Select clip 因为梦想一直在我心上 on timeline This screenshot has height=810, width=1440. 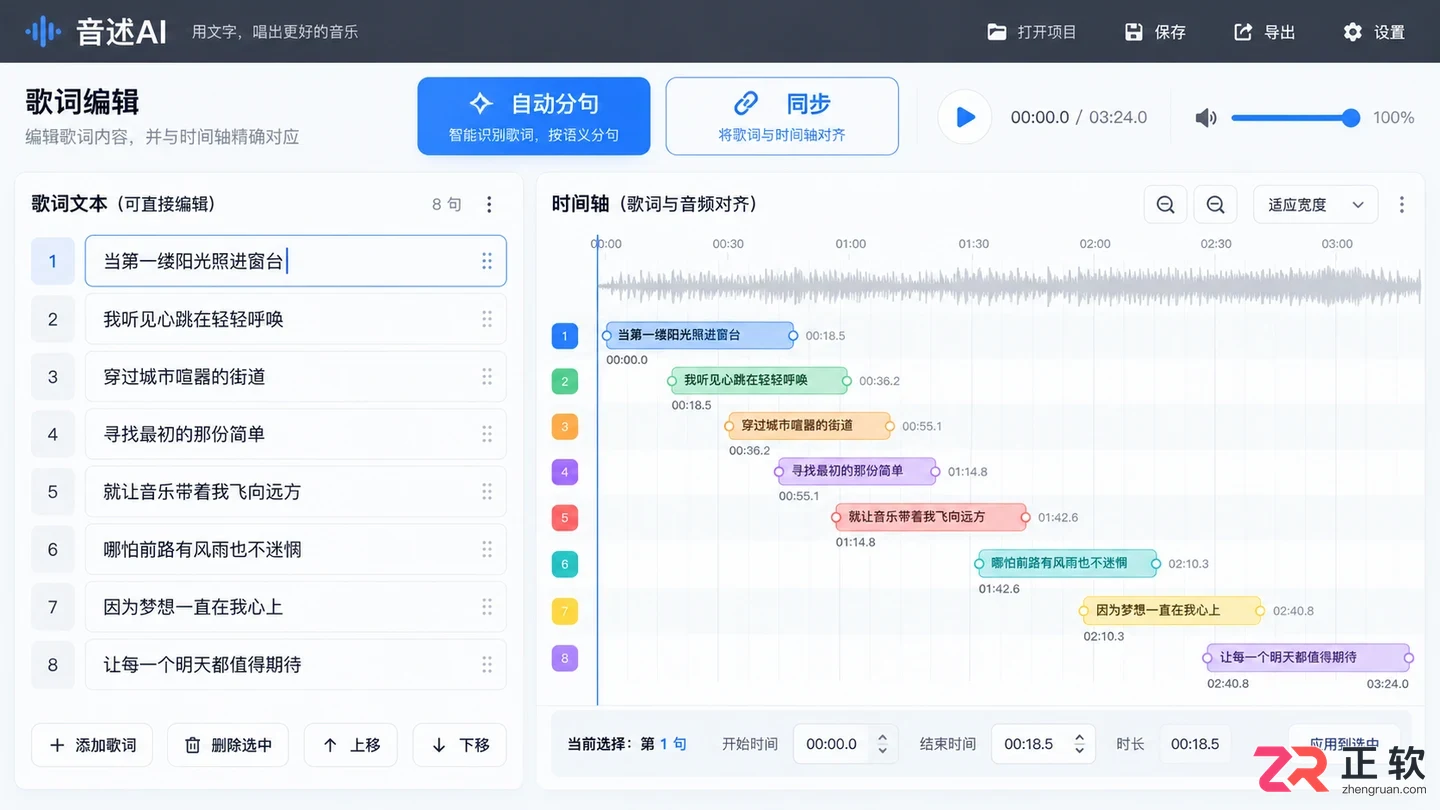(x=1173, y=610)
